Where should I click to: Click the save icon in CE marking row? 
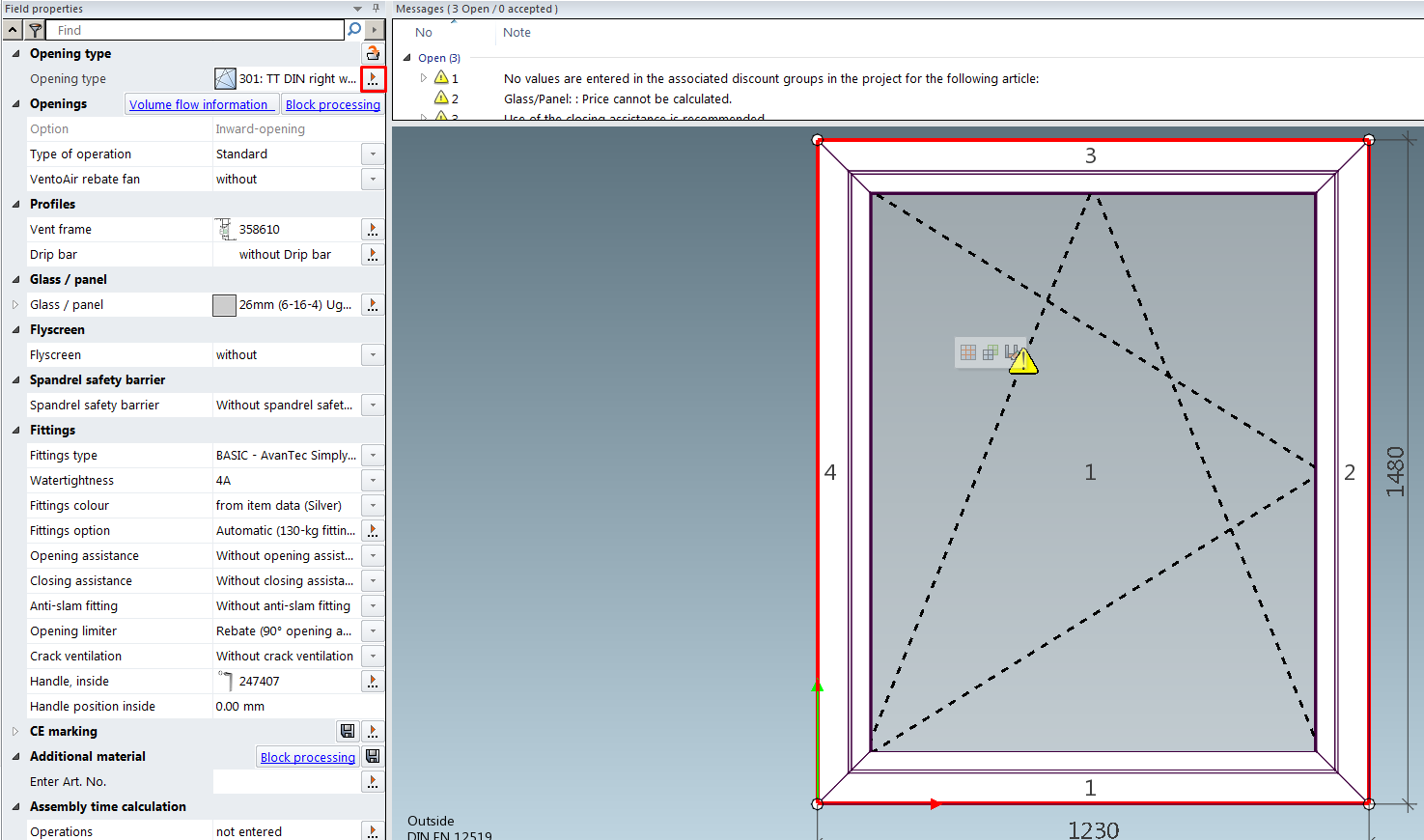point(348,732)
